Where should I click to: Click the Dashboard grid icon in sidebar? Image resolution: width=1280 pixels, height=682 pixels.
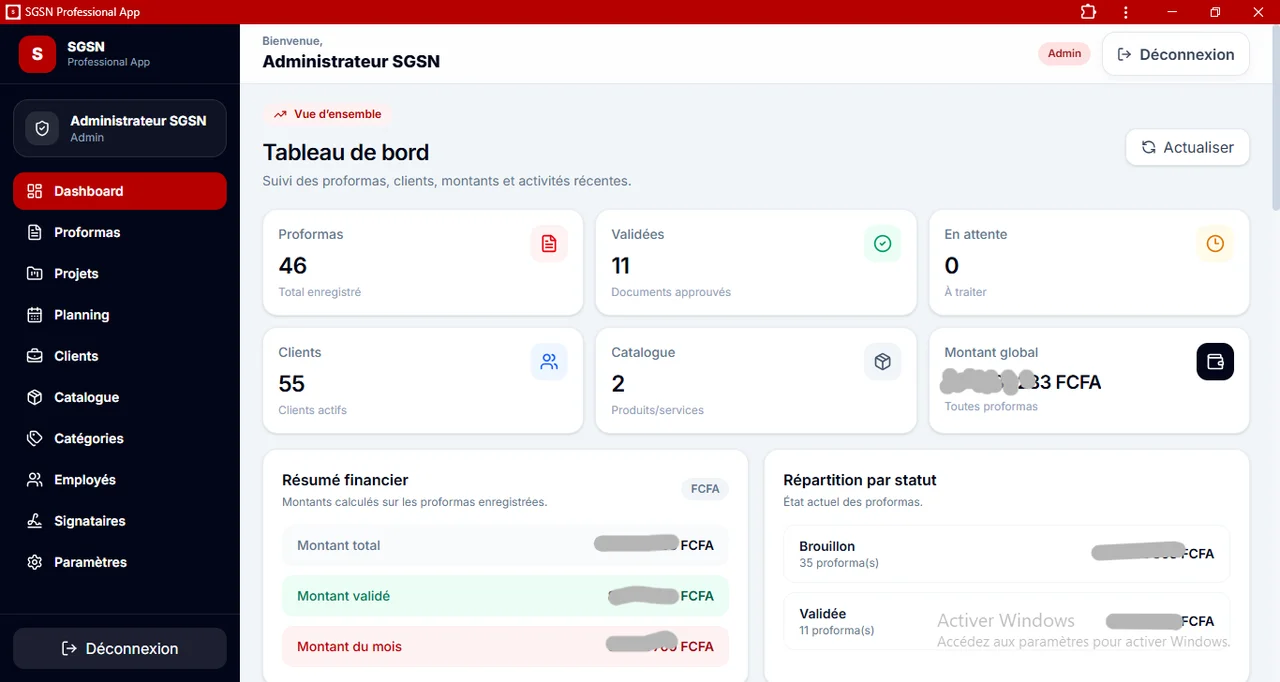pyautogui.click(x=35, y=191)
